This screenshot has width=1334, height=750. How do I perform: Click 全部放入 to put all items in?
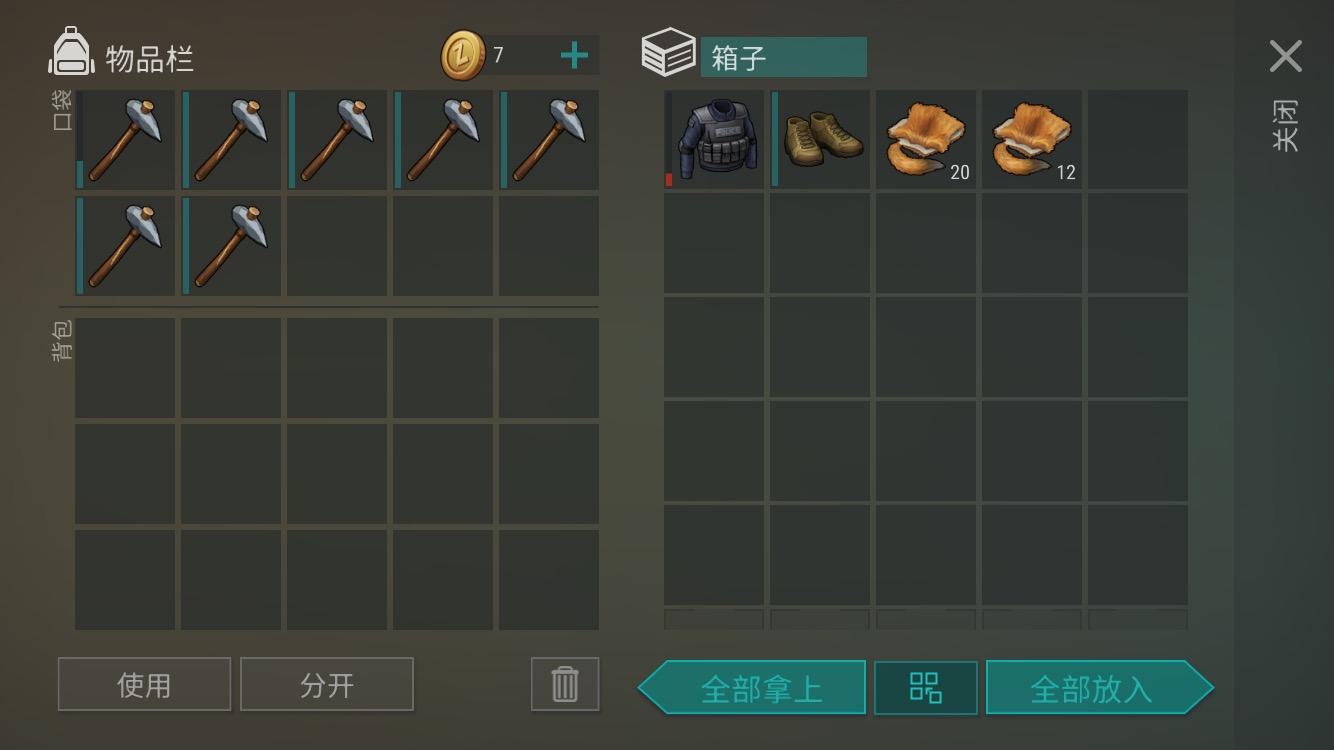1099,688
